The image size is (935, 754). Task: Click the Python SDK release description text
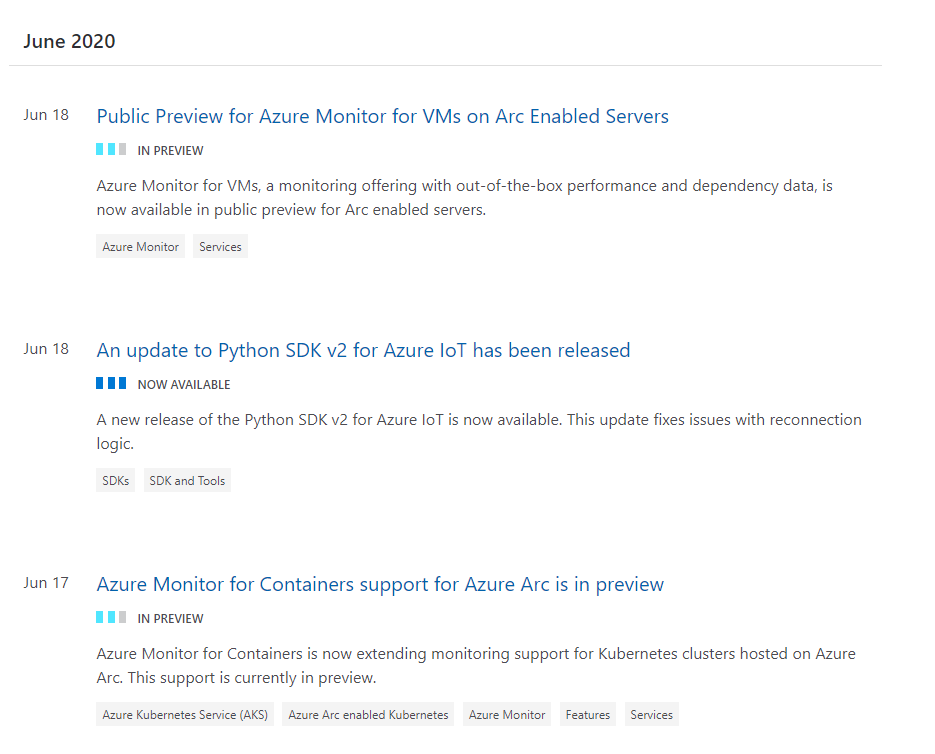(x=479, y=431)
